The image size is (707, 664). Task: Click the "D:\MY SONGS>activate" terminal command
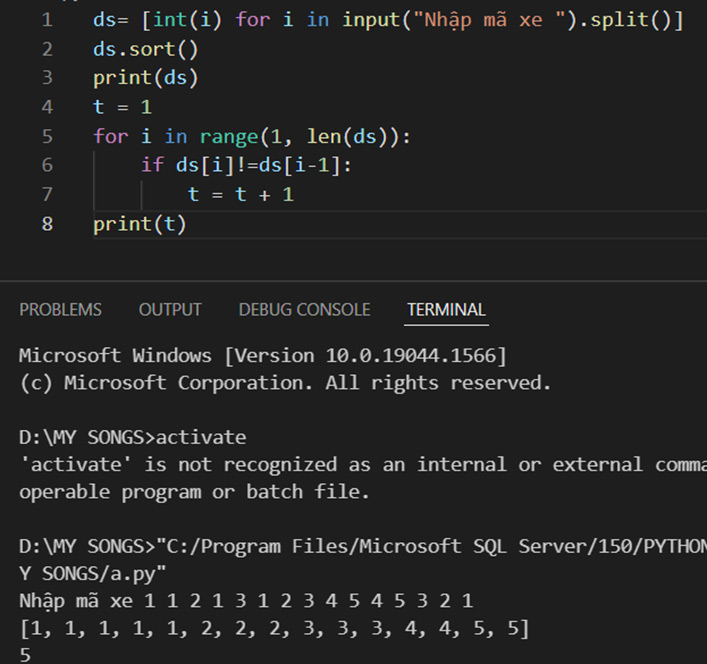point(132,438)
